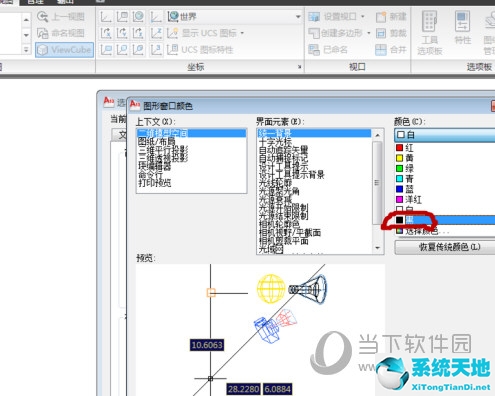This screenshot has width=495, height=396.
Task: Open UCS 图标特性 settings
Action: coord(200,50)
